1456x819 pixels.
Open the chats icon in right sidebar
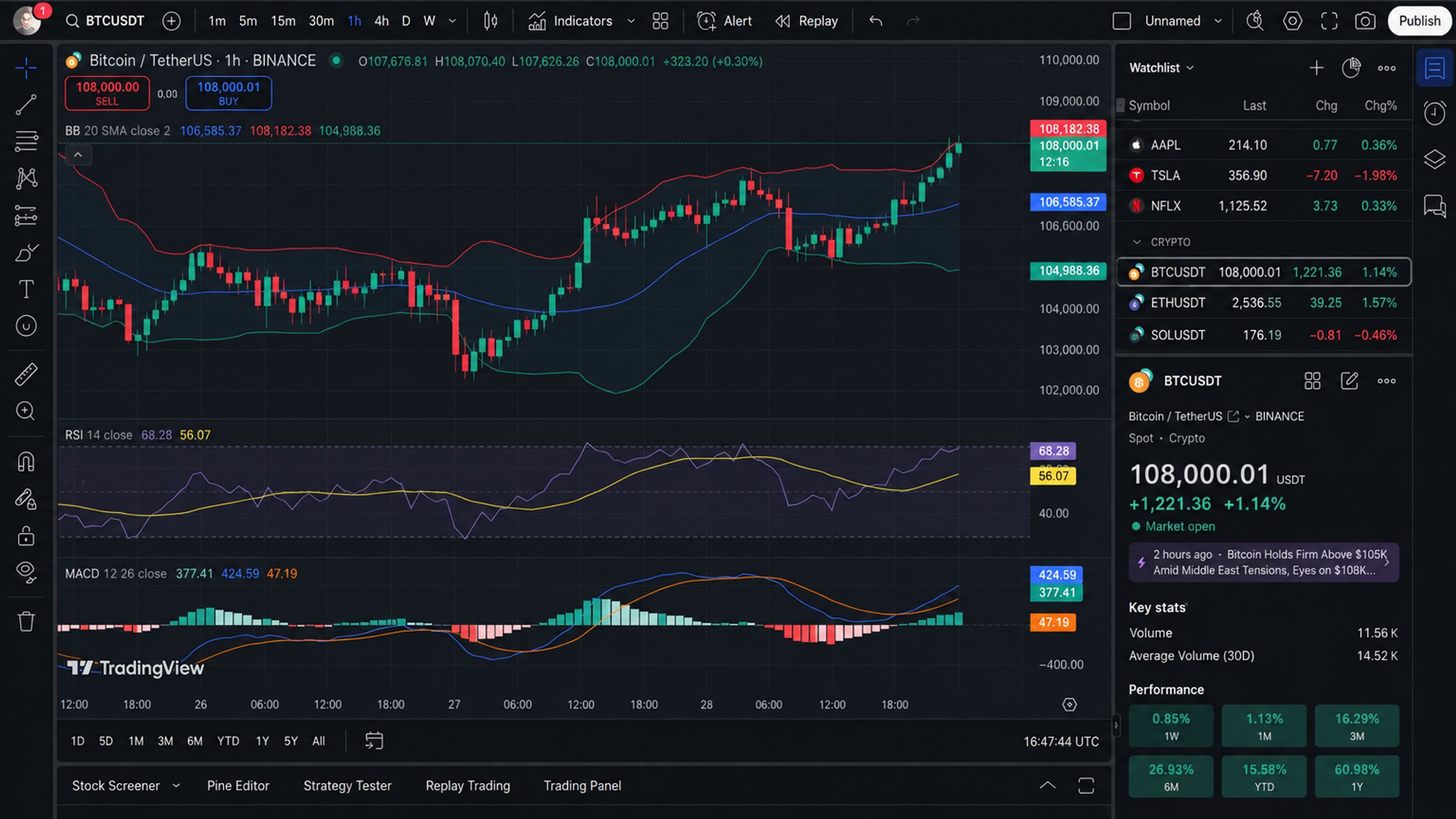1434,206
